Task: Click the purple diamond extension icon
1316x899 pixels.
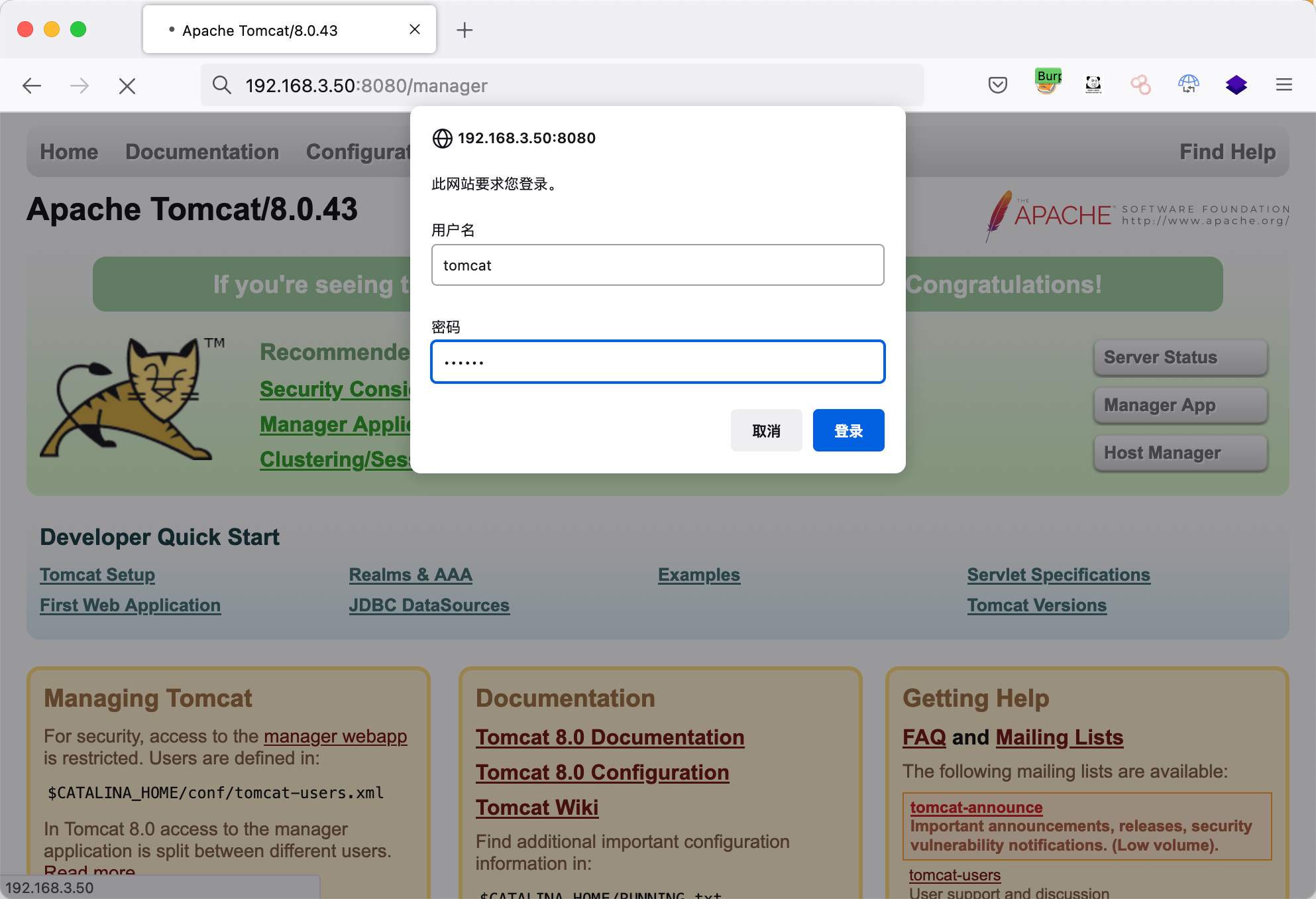Action: tap(1236, 85)
